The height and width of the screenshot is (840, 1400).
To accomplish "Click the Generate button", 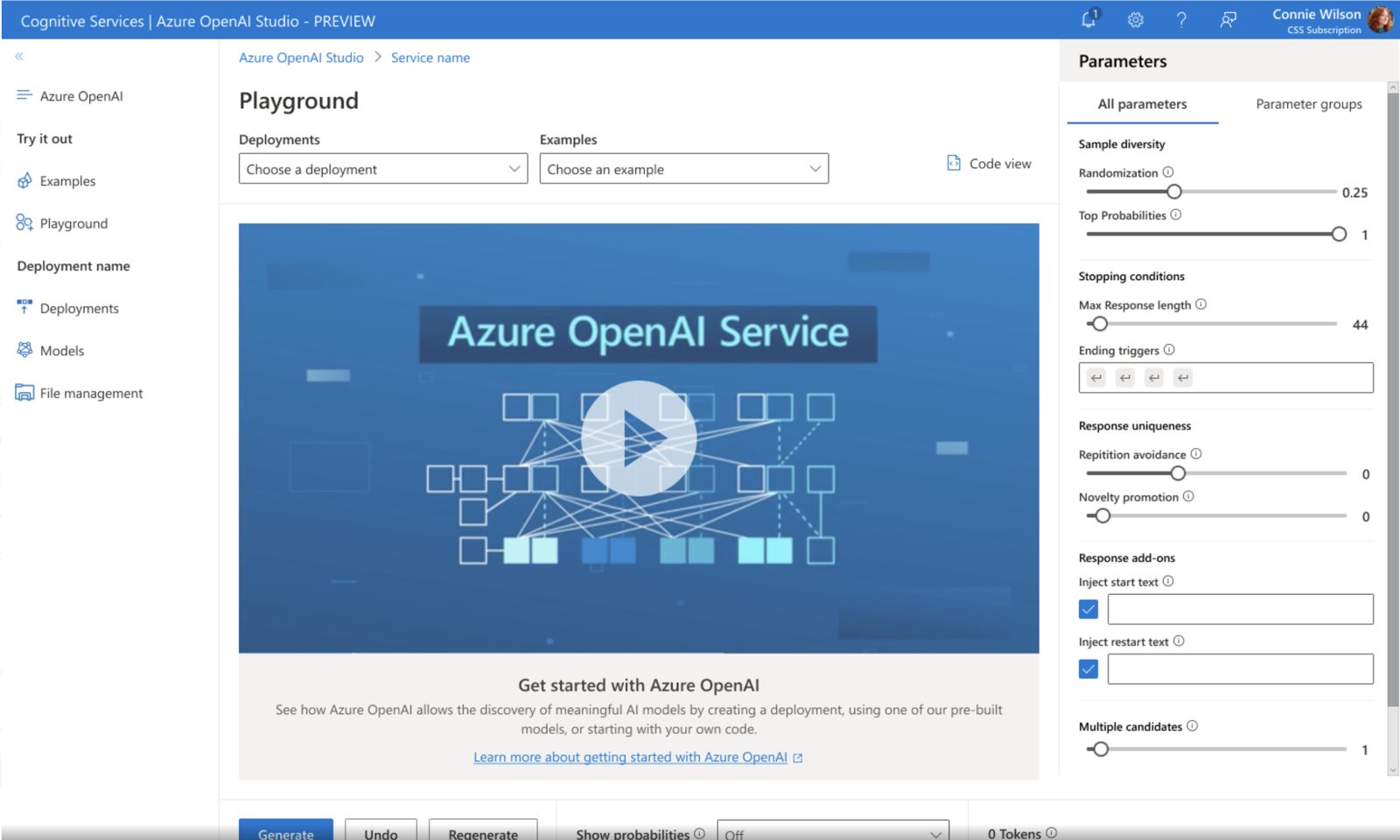I will (x=286, y=829).
